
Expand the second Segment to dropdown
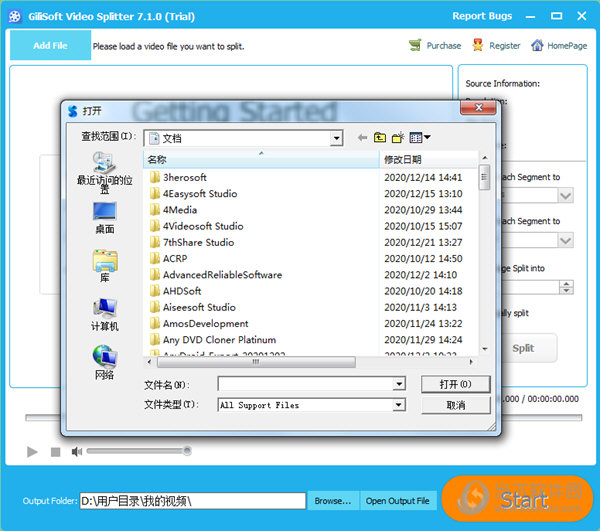pyautogui.click(x=565, y=241)
